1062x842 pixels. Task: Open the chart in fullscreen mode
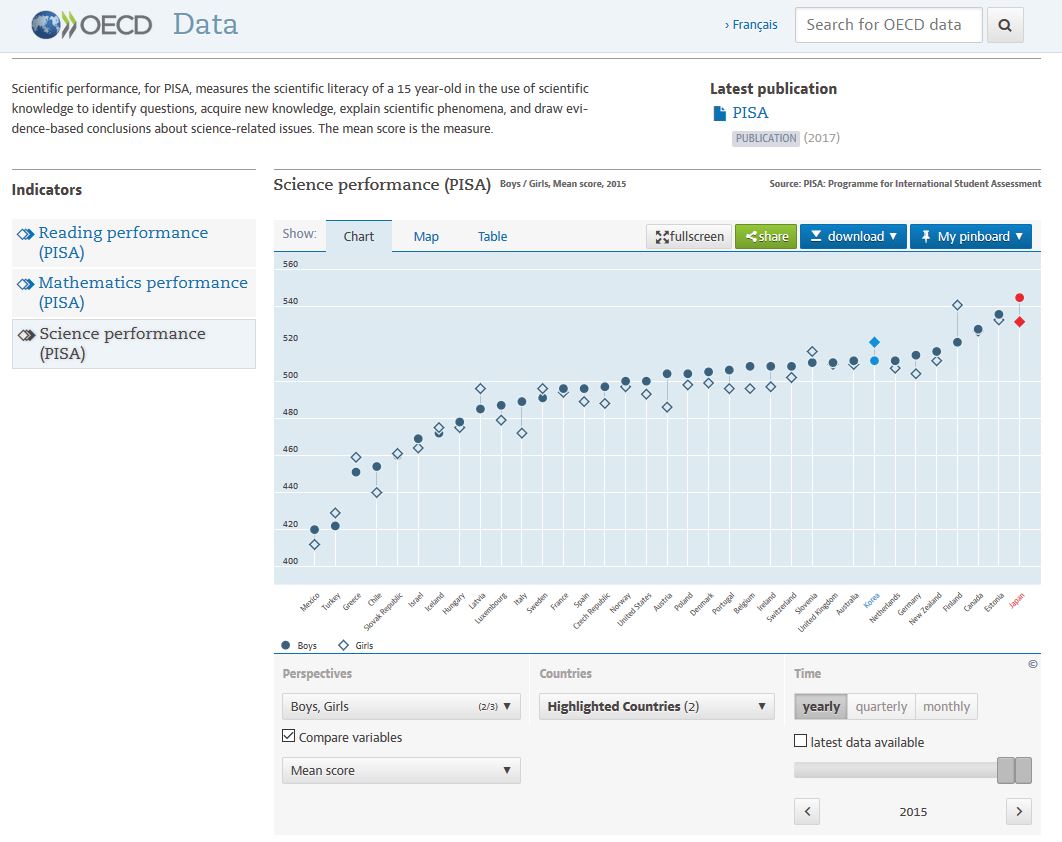click(x=689, y=237)
